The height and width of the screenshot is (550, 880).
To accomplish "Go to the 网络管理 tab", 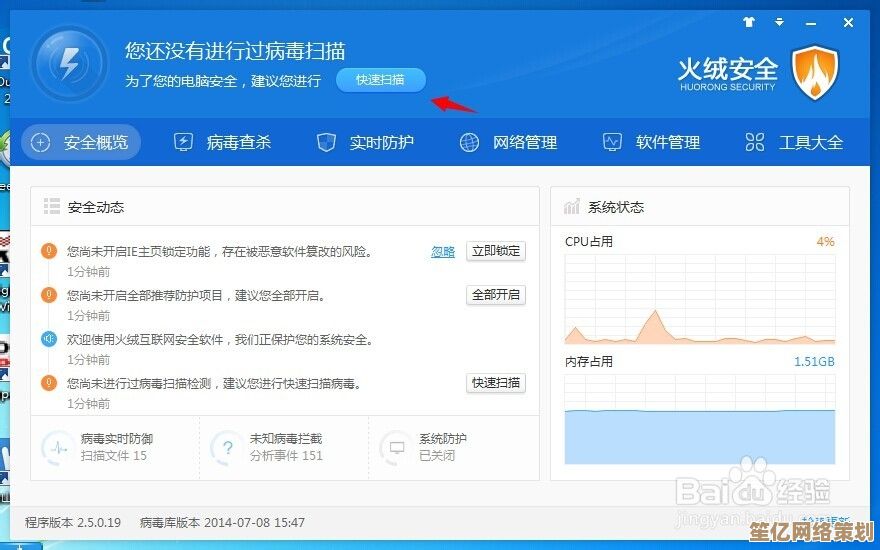I will pyautogui.click(x=508, y=142).
